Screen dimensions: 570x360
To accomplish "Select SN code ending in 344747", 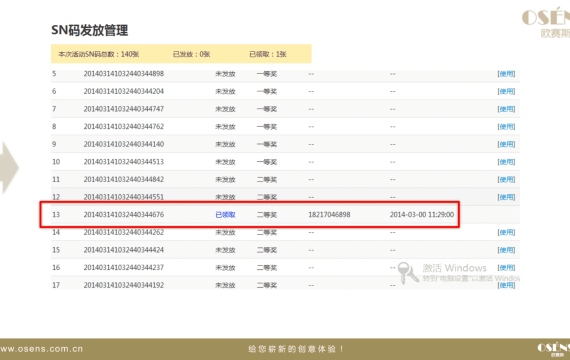I will click(124, 109).
